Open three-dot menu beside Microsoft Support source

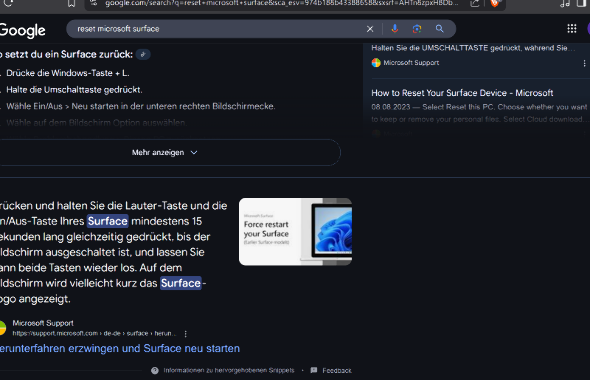pyautogui.click(x=584, y=63)
